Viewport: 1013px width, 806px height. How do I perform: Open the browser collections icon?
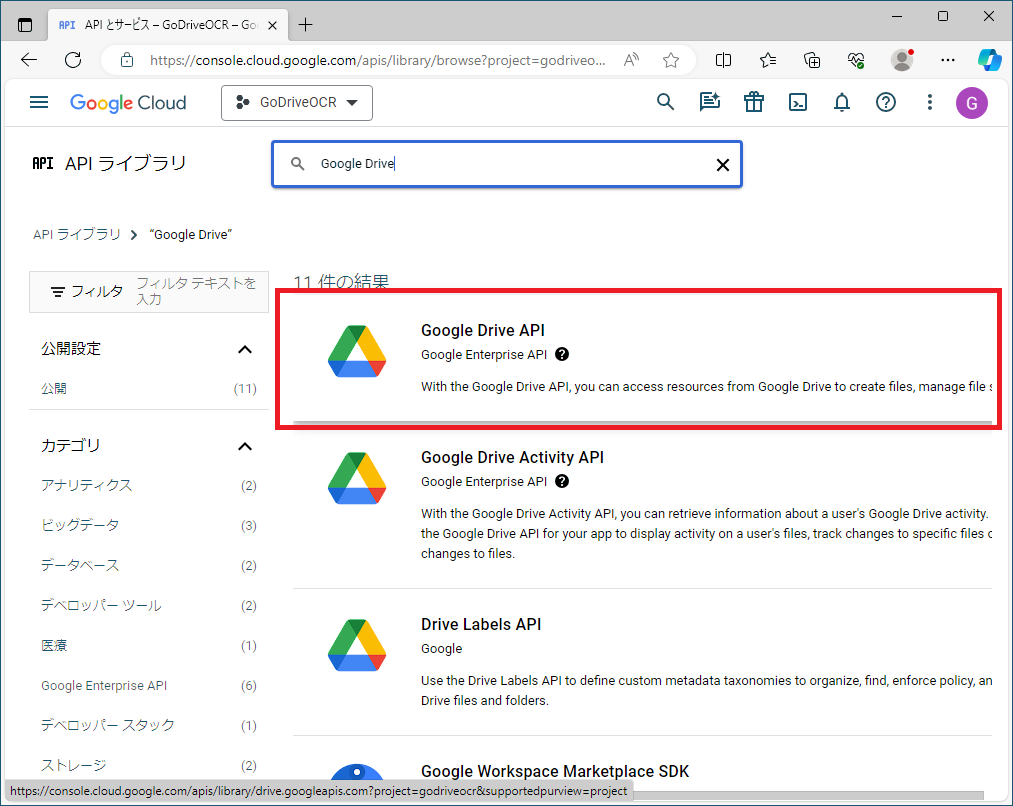coord(812,60)
